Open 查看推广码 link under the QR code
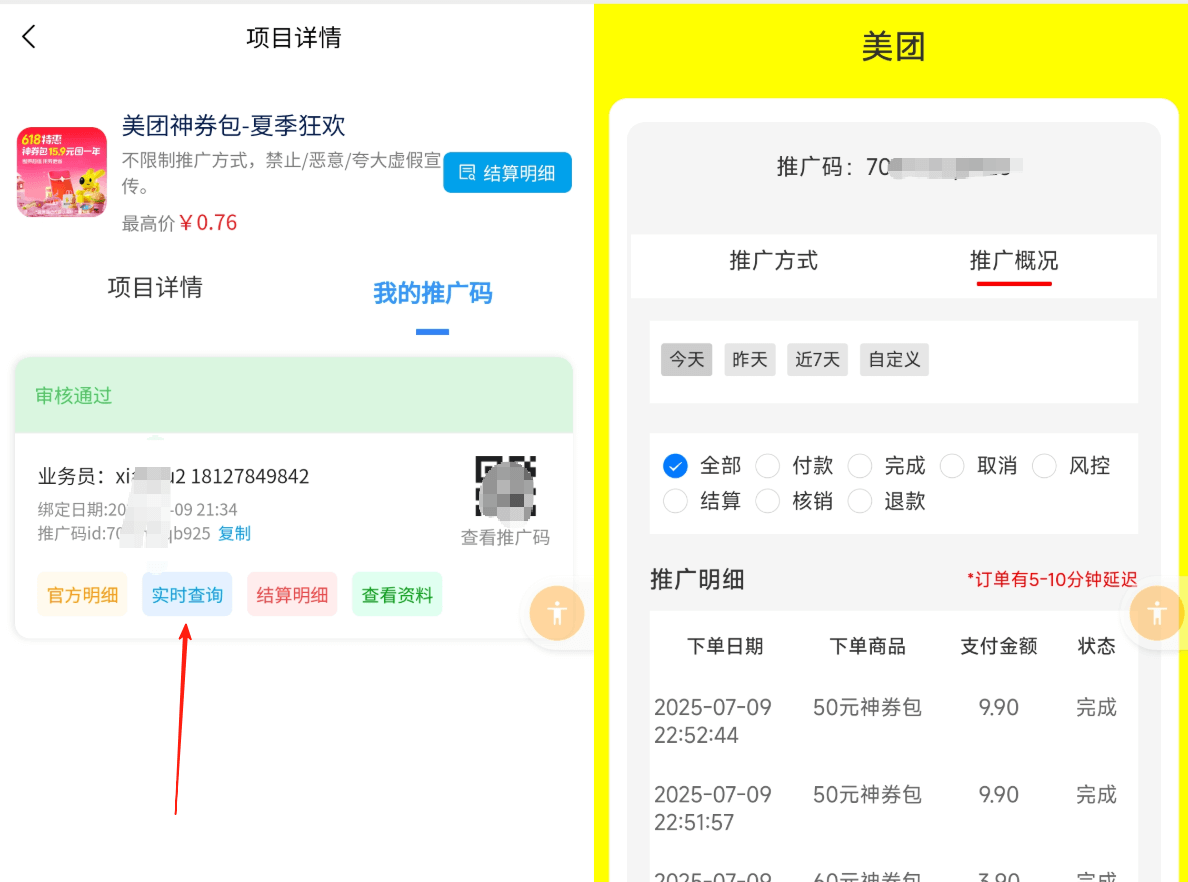This screenshot has height=882, width=1188. (x=505, y=537)
